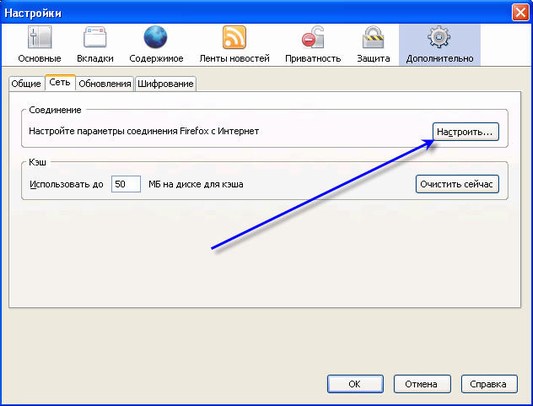Confirm settings with the OK button
533x406 pixels.
click(x=355, y=384)
